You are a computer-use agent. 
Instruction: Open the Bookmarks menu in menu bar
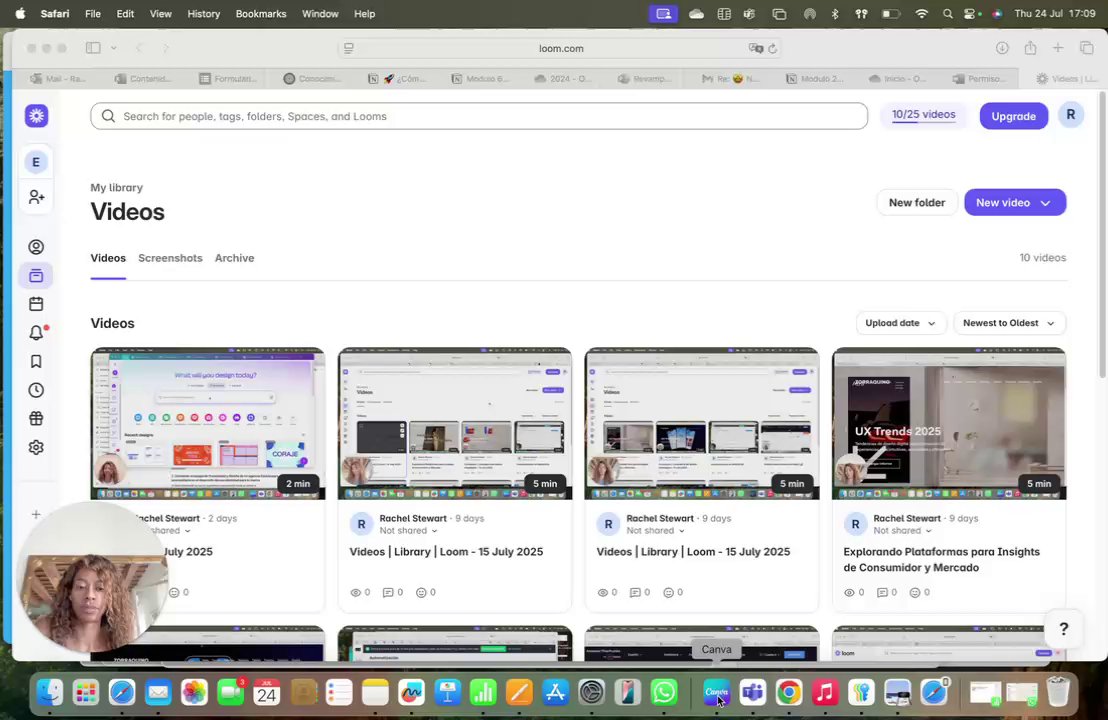tap(261, 13)
